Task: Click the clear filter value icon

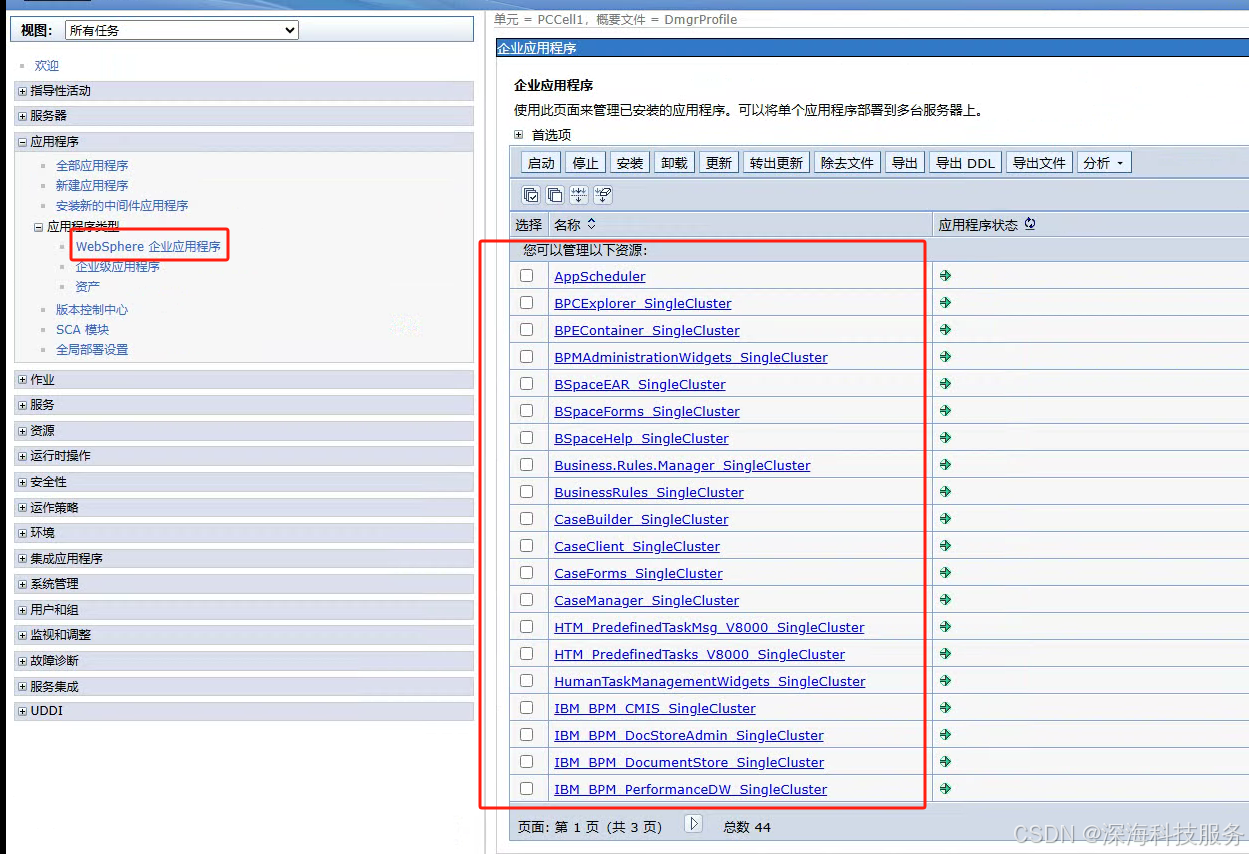Action: tap(603, 195)
